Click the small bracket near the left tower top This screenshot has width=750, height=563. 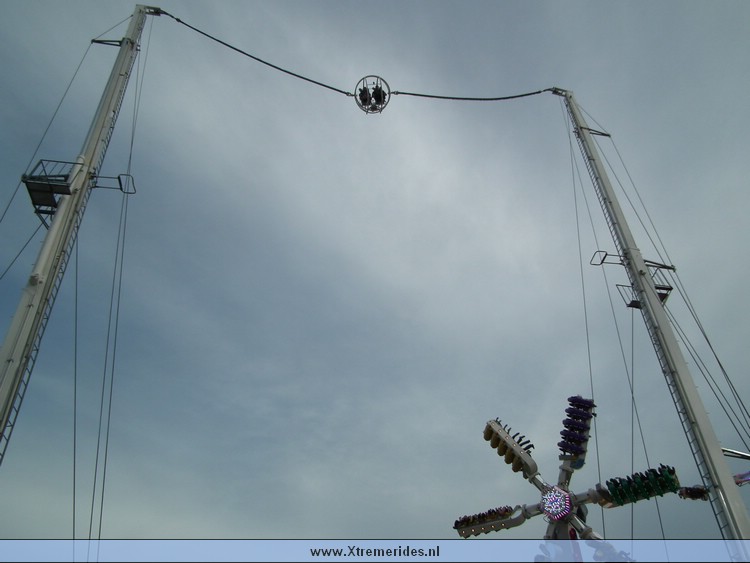(106, 42)
